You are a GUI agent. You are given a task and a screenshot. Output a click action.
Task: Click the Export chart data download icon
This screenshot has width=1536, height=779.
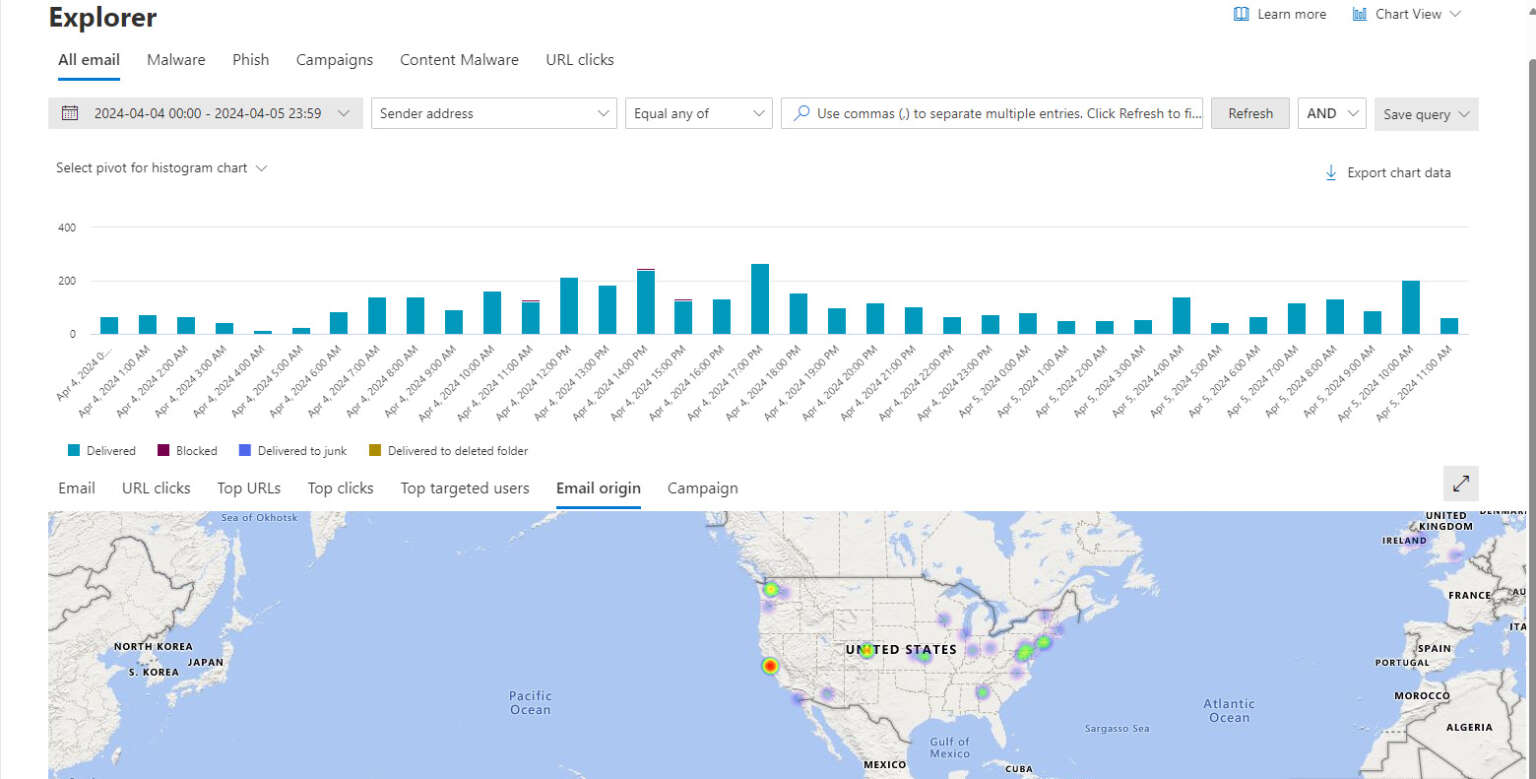pyautogui.click(x=1331, y=172)
